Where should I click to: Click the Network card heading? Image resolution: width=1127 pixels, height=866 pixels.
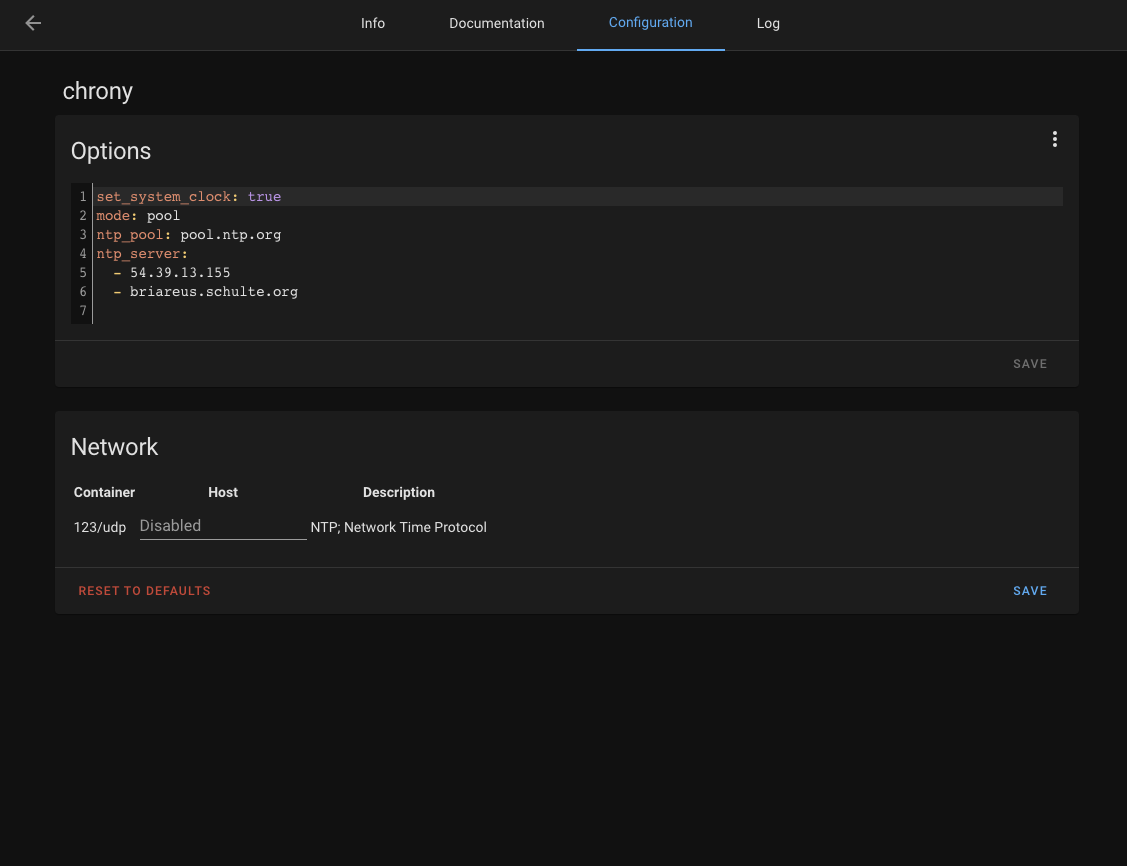pyautogui.click(x=114, y=447)
